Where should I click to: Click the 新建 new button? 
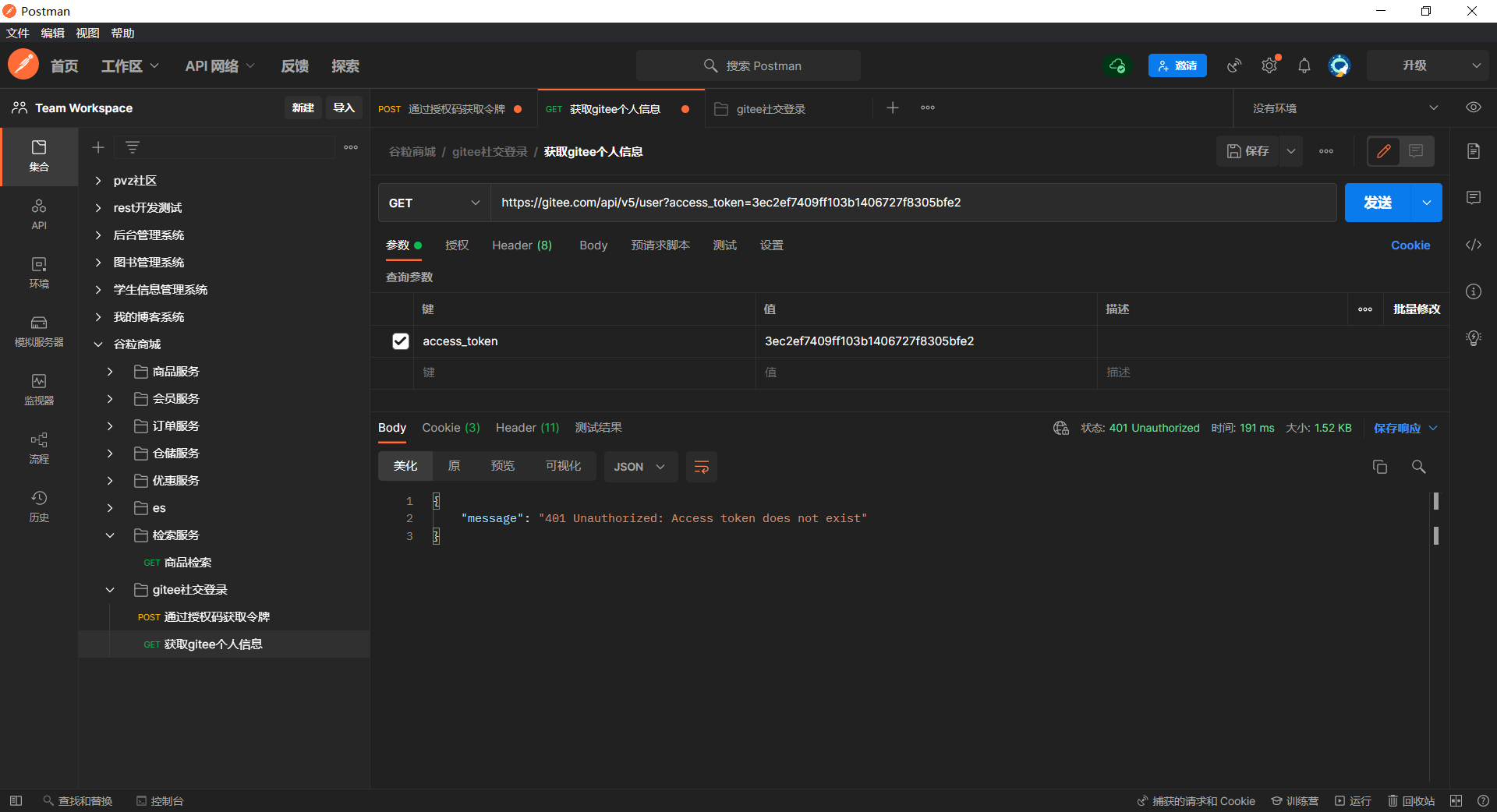(303, 108)
